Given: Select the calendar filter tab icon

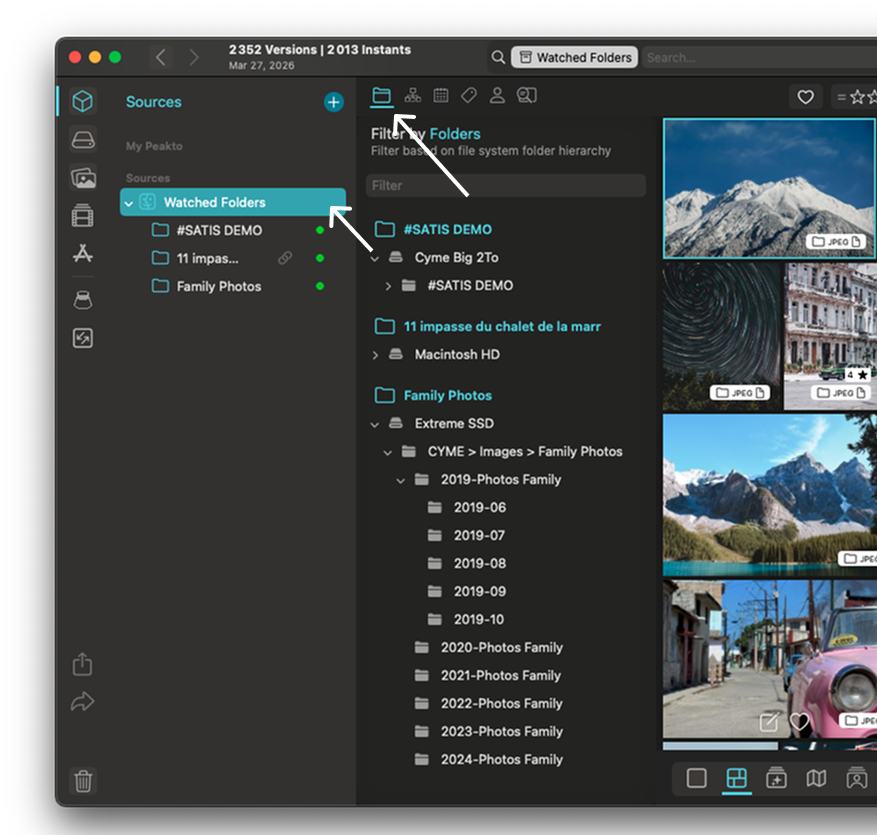Looking at the screenshot, I should pyautogui.click(x=441, y=96).
